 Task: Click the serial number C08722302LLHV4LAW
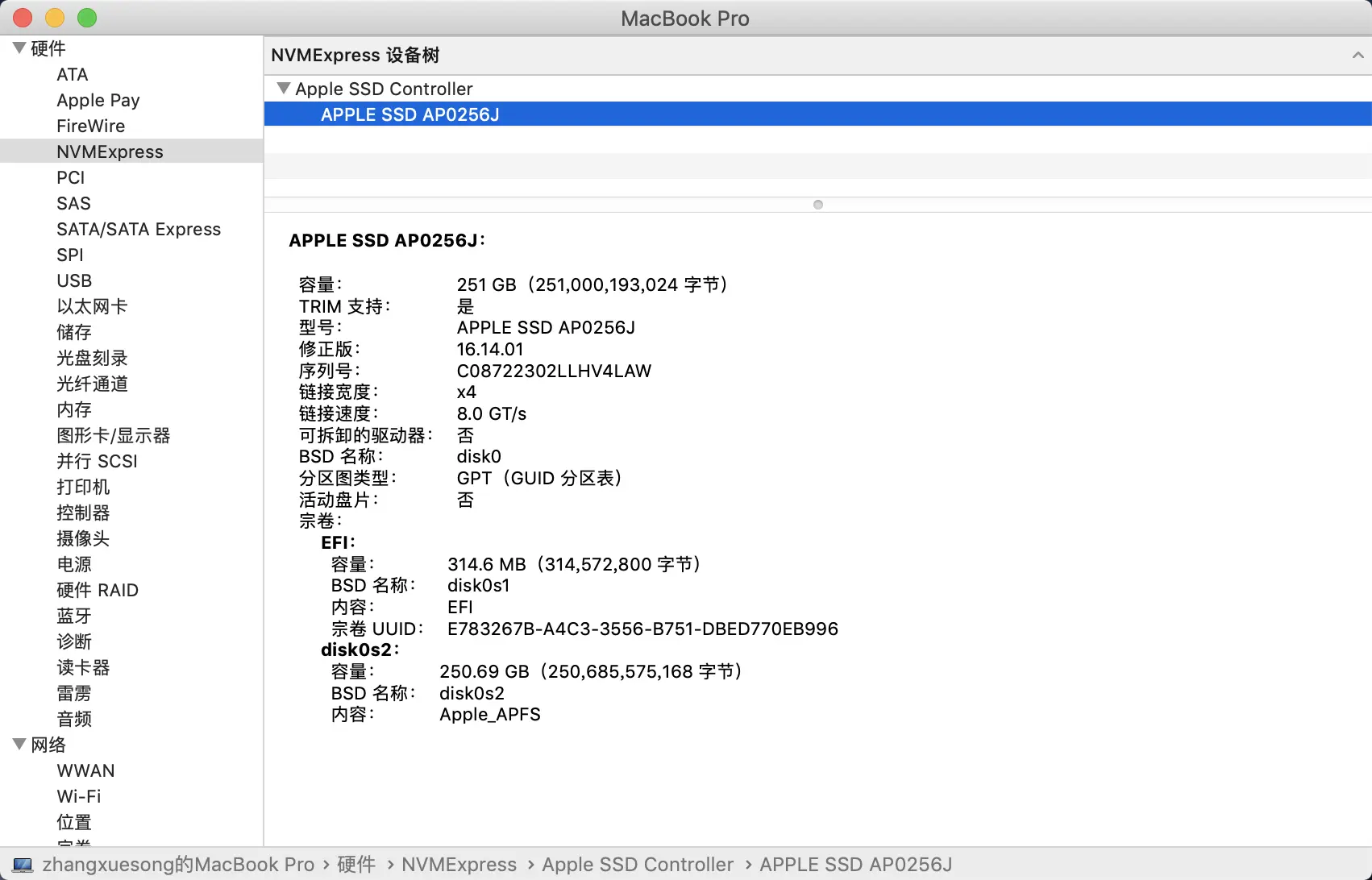pos(554,371)
